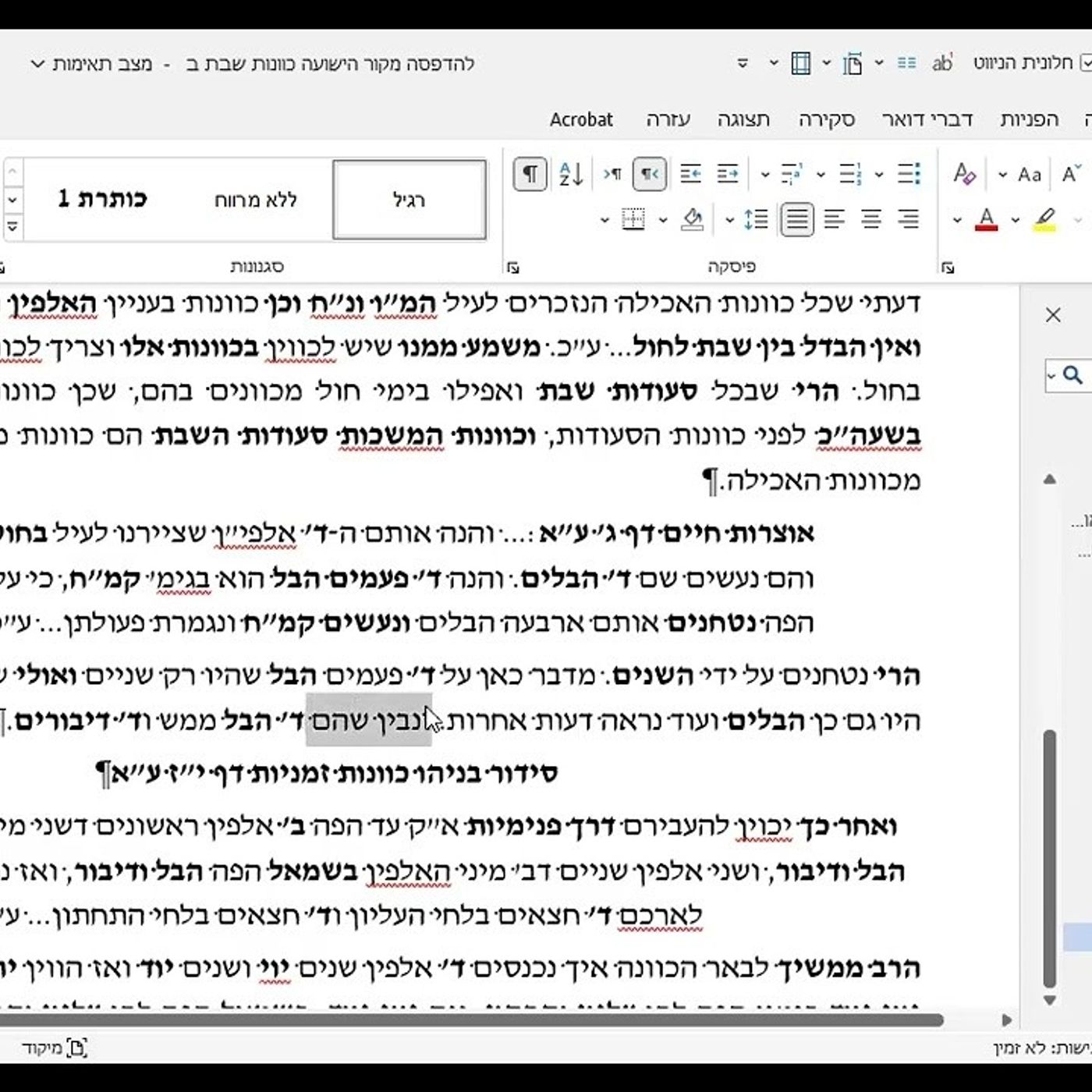Image resolution: width=1092 pixels, height=1092 pixels.
Task: Click the margins icon in quick access toolbar
Action: coord(800,62)
